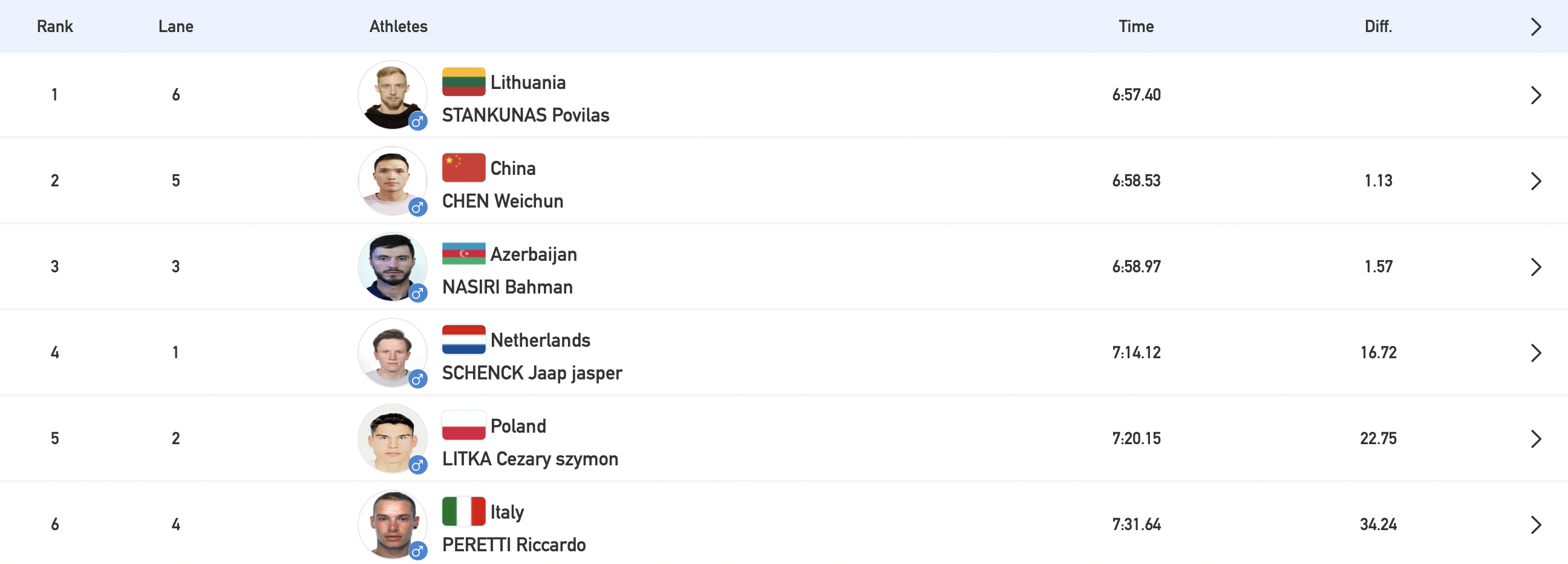Click the header row right chevron
Screen dimensions: 1568x564
point(1536,26)
